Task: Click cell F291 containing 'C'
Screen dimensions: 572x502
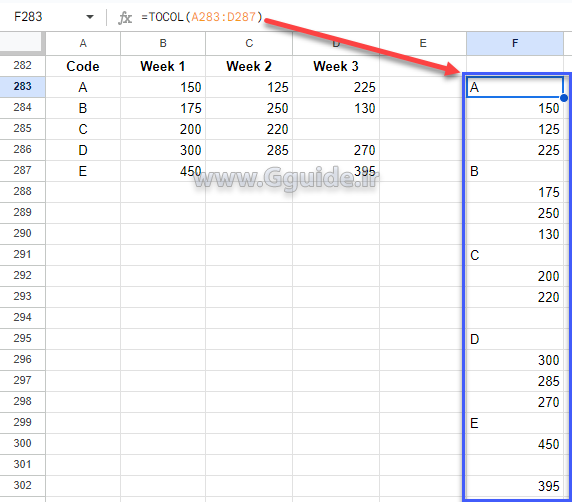Action: [515, 255]
